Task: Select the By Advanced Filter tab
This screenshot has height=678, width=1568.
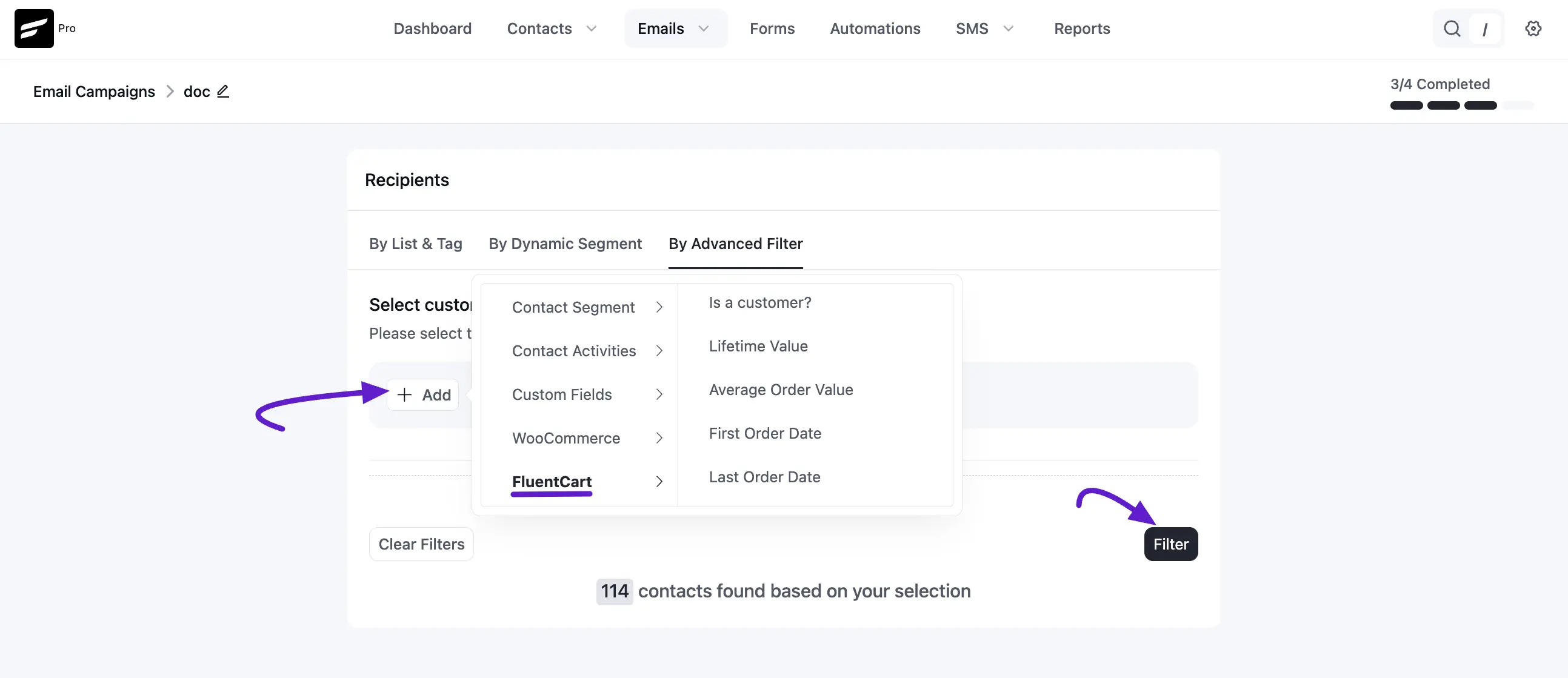Action: [735, 244]
